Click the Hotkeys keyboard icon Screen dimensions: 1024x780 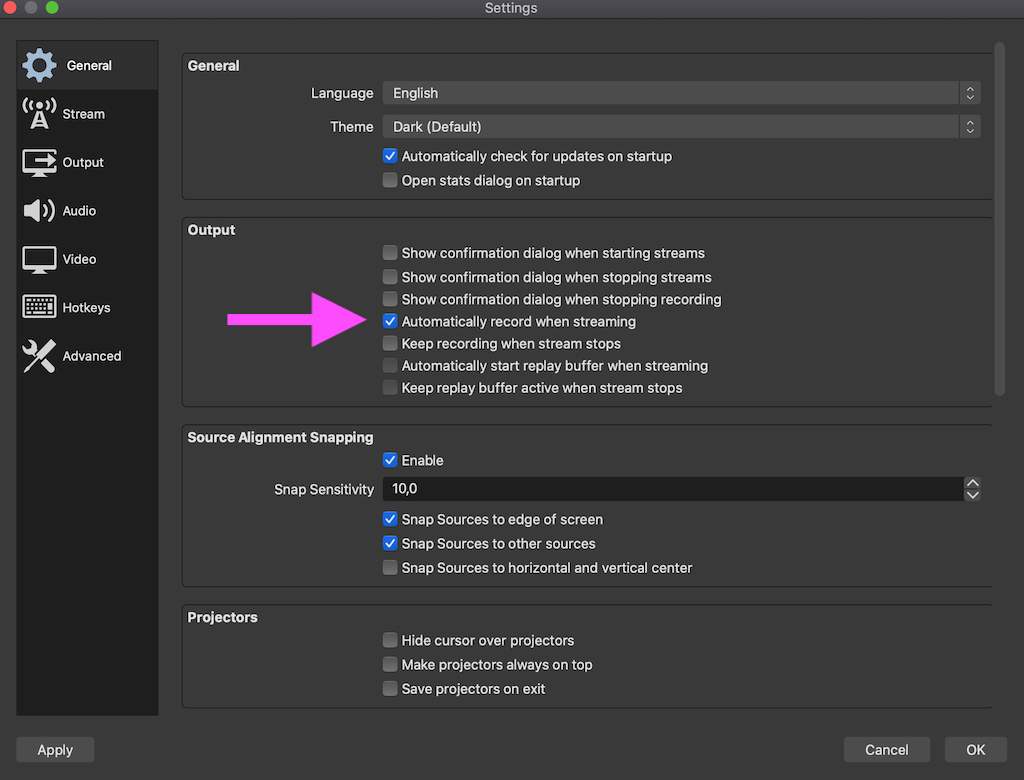[39, 307]
